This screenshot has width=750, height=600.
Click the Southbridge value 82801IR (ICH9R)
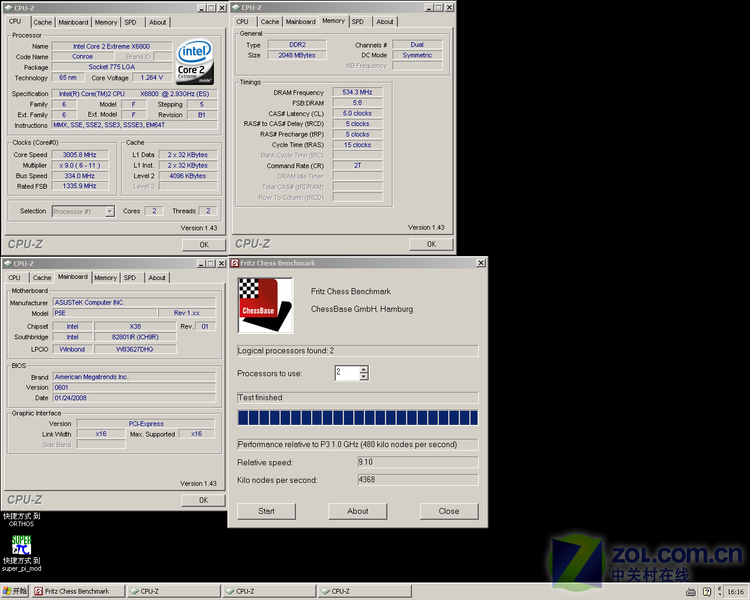point(135,337)
